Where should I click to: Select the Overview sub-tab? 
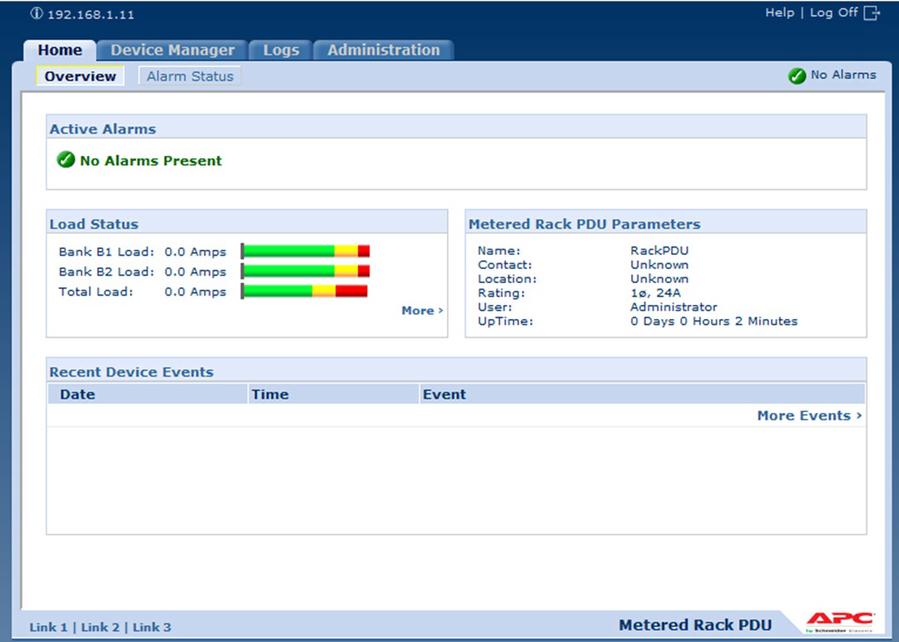[x=80, y=76]
